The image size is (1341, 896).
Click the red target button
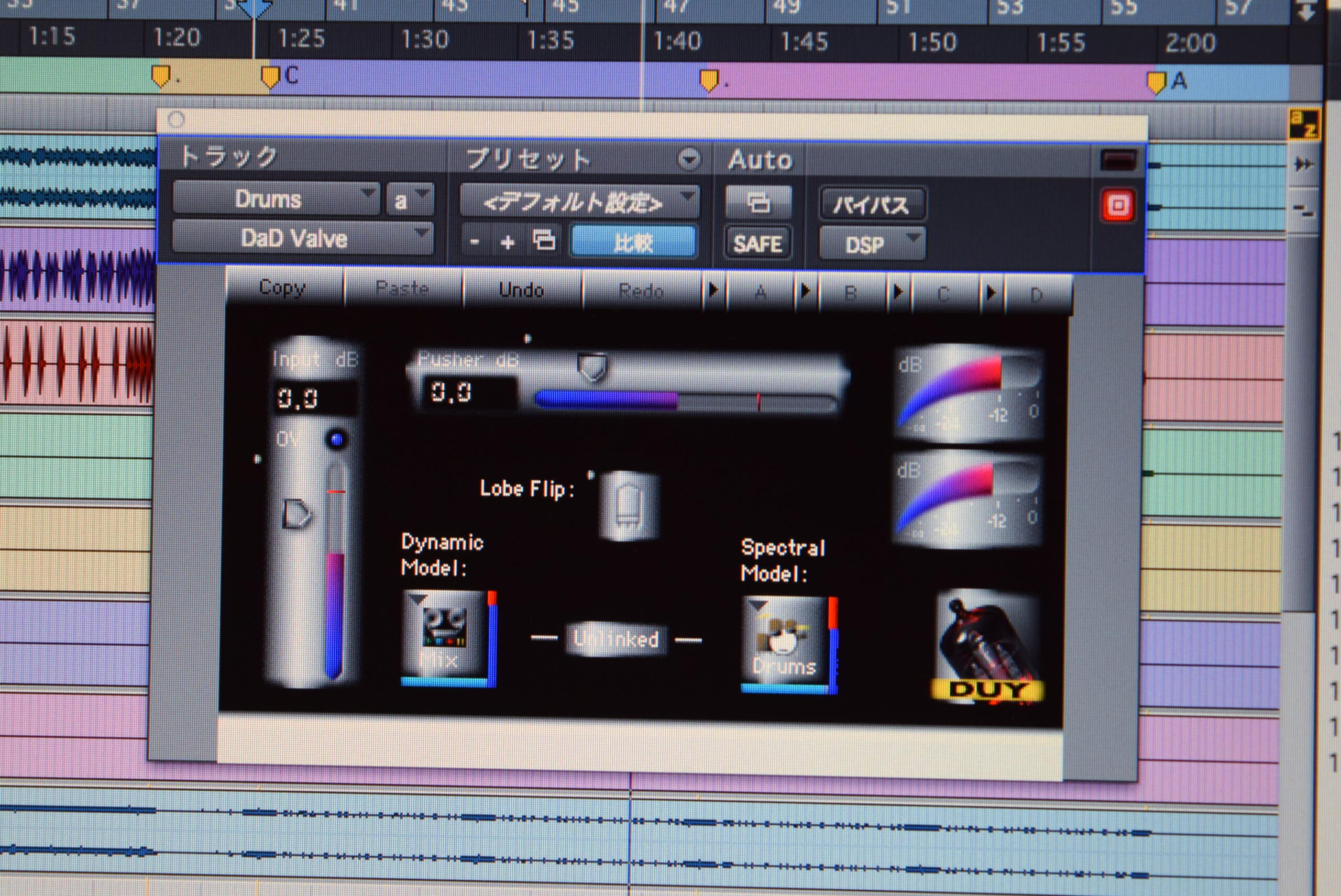pyautogui.click(x=1118, y=205)
